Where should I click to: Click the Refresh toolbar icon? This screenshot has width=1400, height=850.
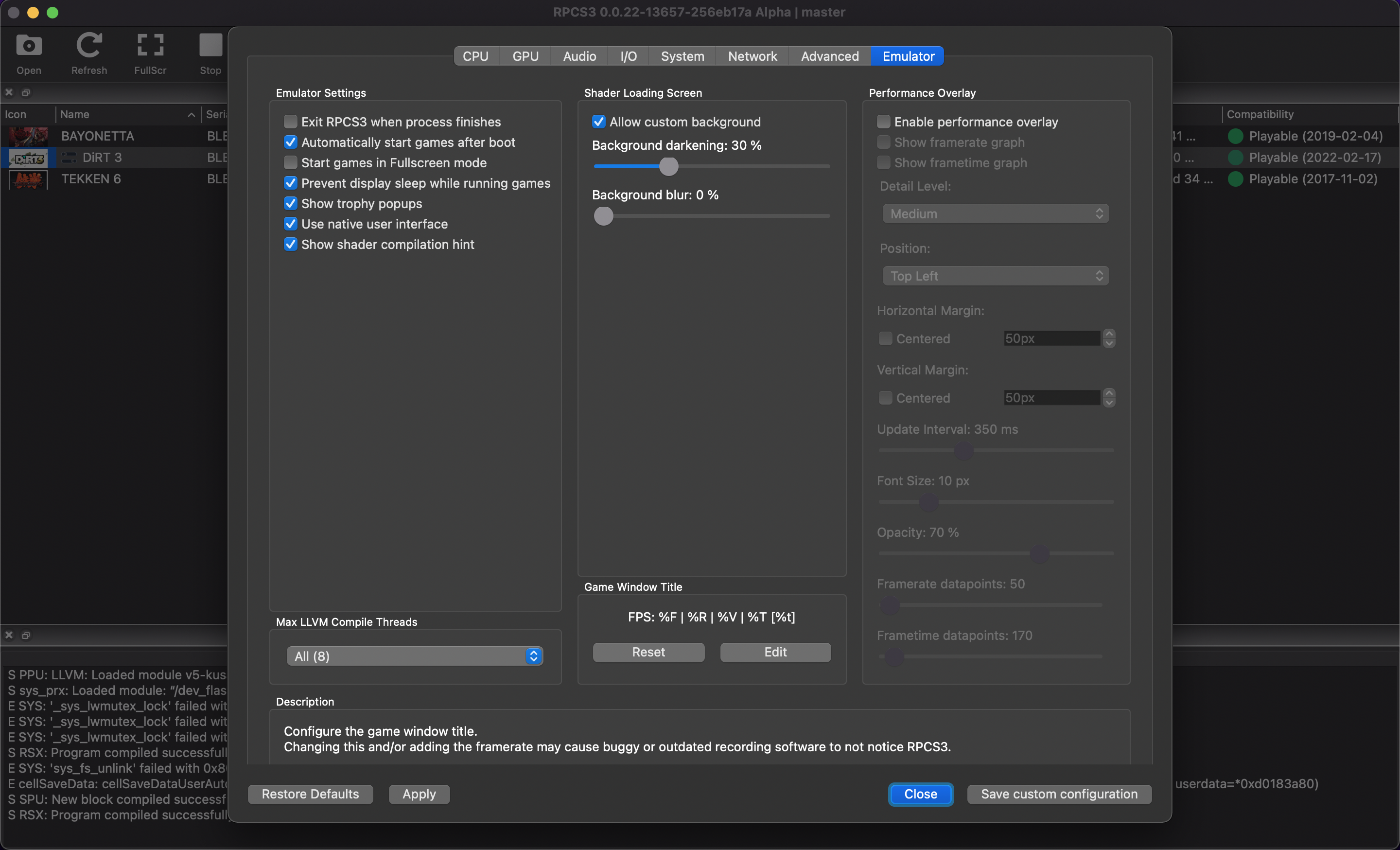click(89, 45)
